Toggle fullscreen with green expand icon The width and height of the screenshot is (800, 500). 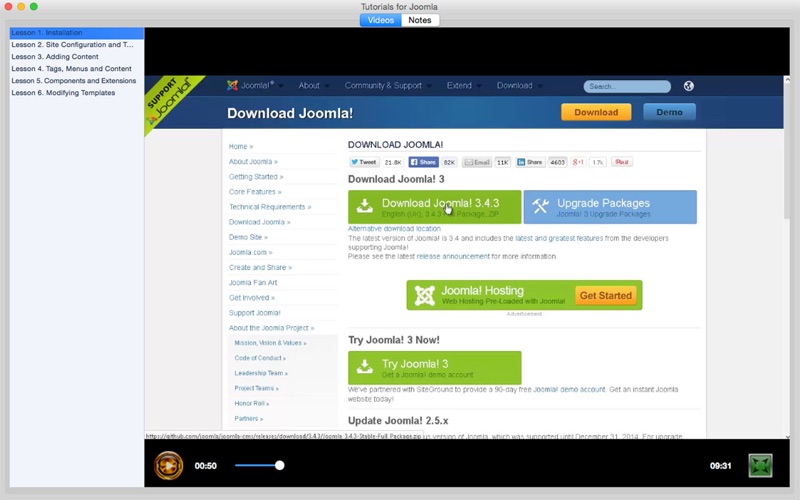[760, 465]
